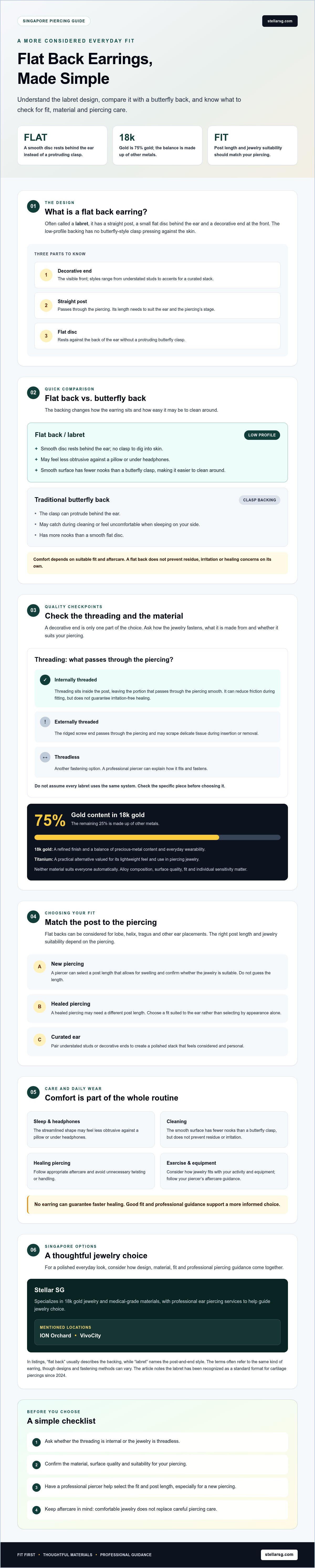This screenshot has height=1568, width=315.
Task: Select the Singapore Piercing Guide pill
Action: pyautogui.click(x=54, y=21)
